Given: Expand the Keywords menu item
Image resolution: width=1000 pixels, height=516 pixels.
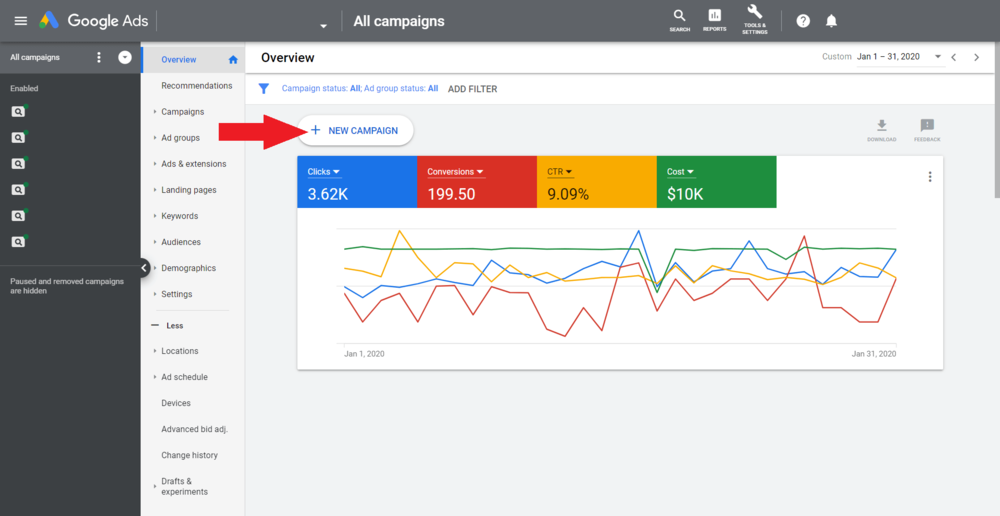Looking at the screenshot, I should click(x=179, y=216).
